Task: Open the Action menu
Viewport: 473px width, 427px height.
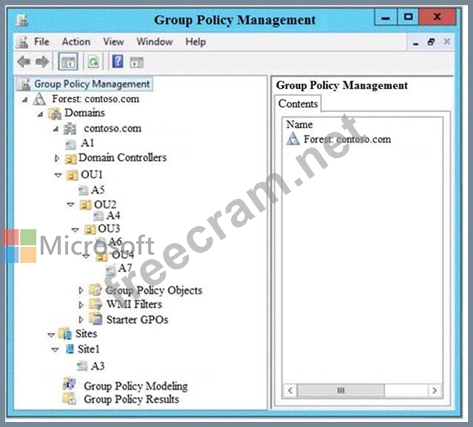Action: point(76,42)
